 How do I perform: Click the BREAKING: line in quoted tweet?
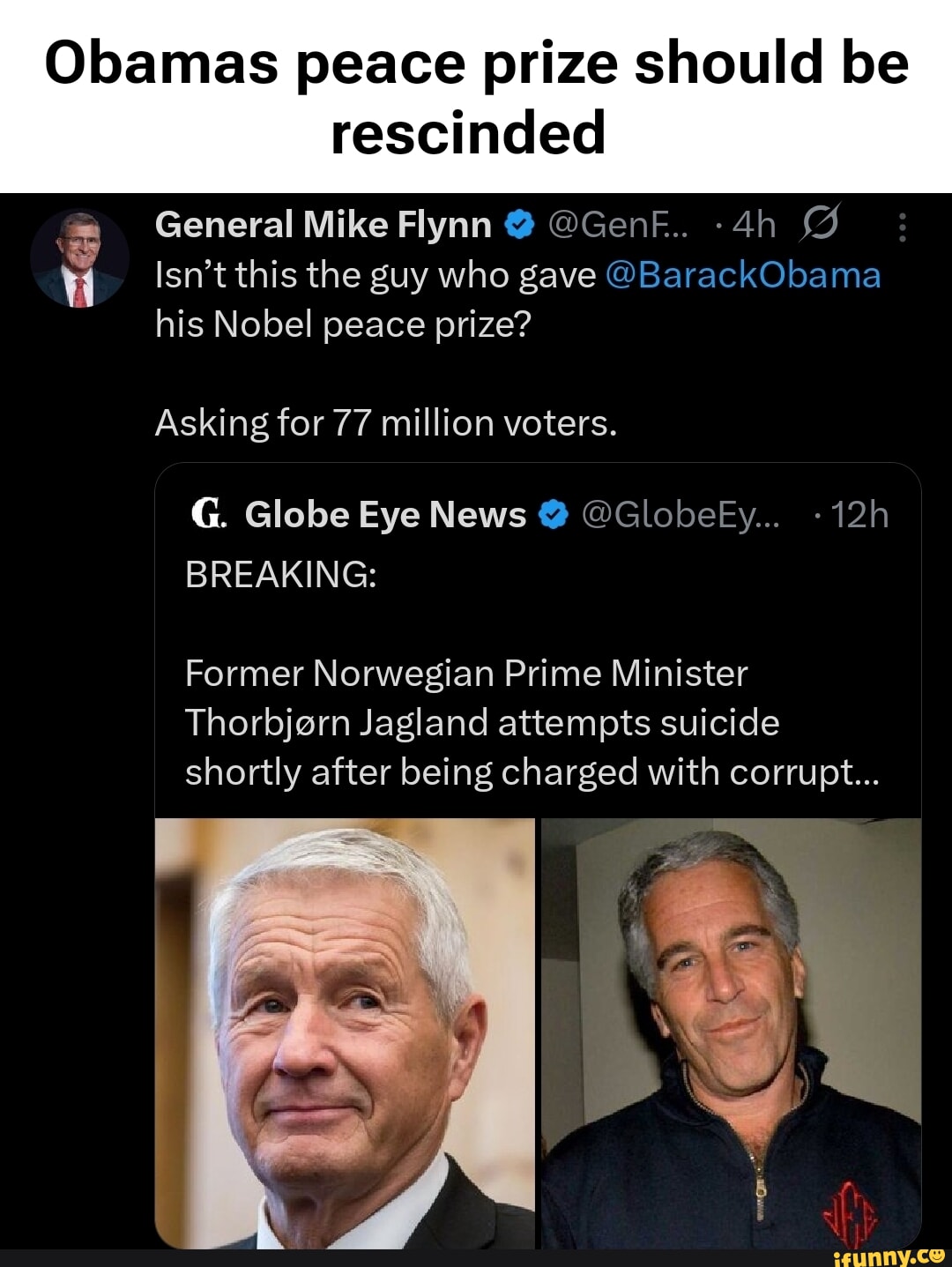[x=281, y=575]
